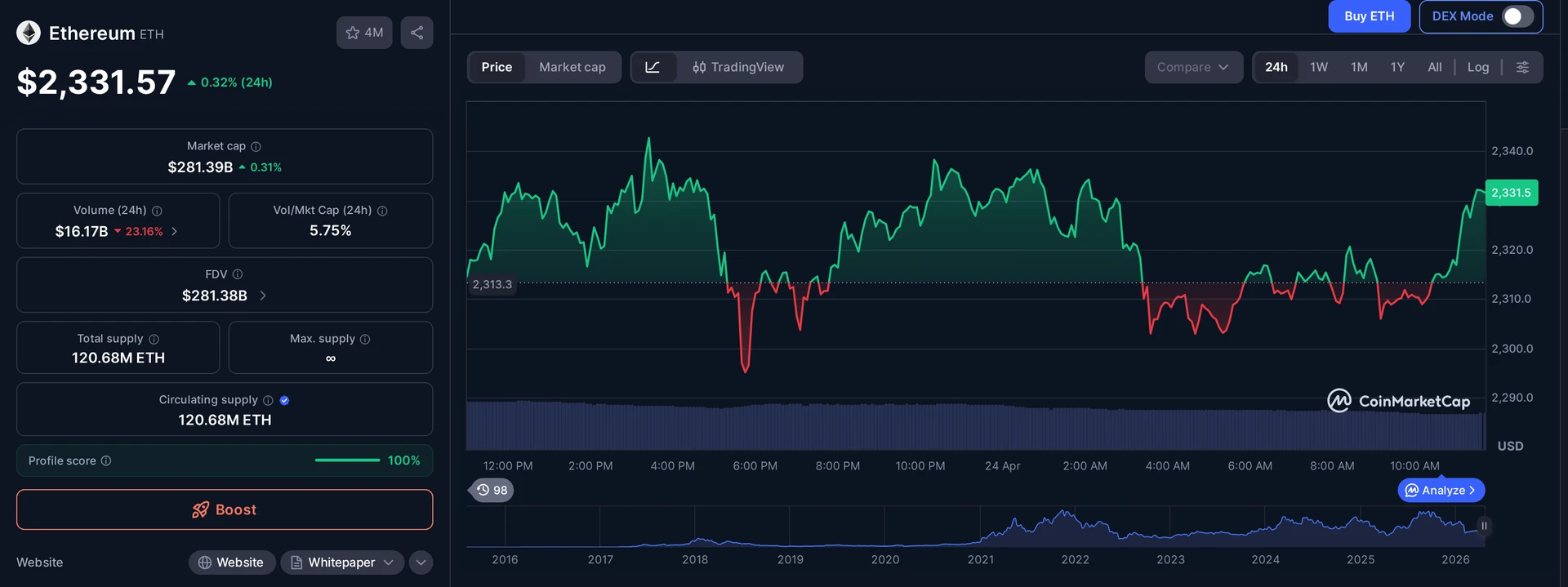
Task: Click 2017 on the range navigator
Action: [x=600, y=559]
